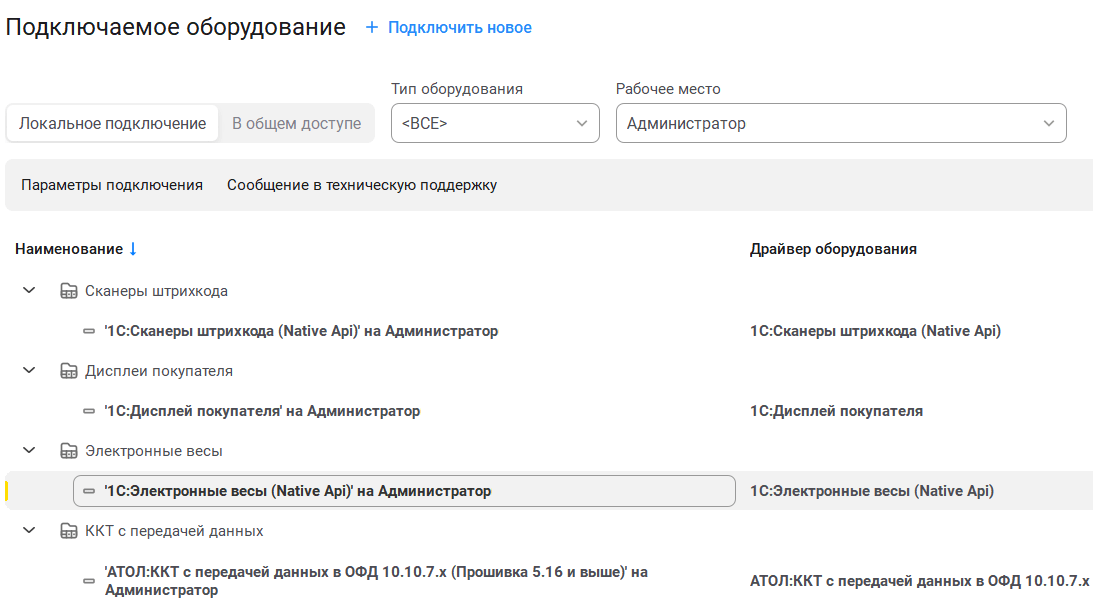Collapse the Электронные весы group
1093x602 pixels.
coord(29,451)
